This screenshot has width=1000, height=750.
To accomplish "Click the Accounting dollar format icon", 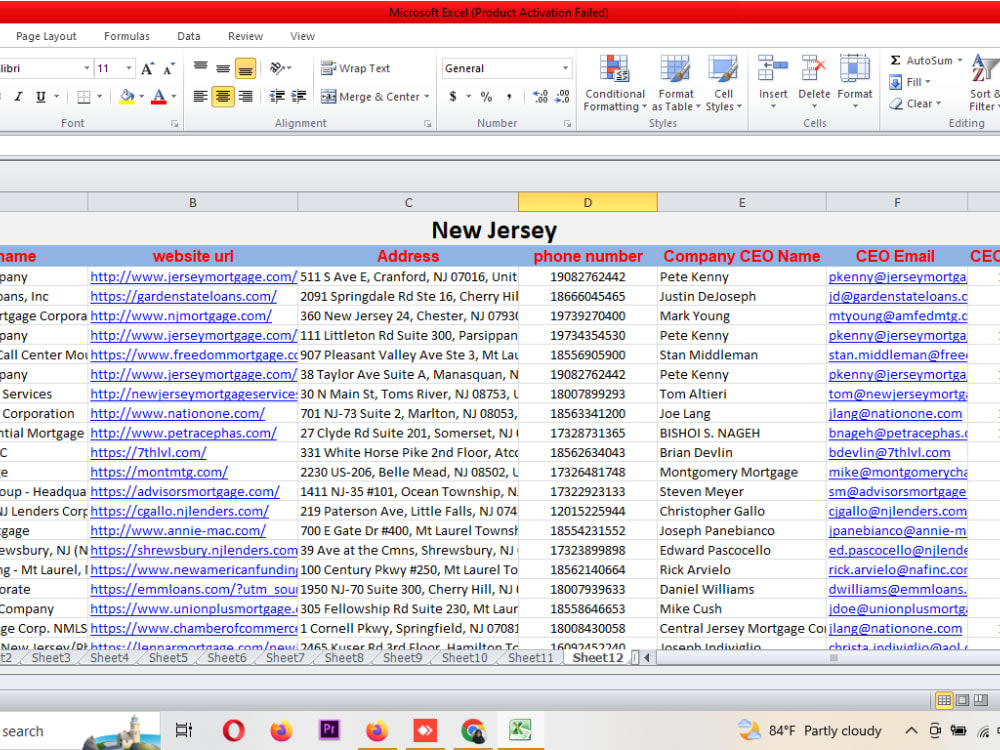I will pyautogui.click(x=453, y=97).
